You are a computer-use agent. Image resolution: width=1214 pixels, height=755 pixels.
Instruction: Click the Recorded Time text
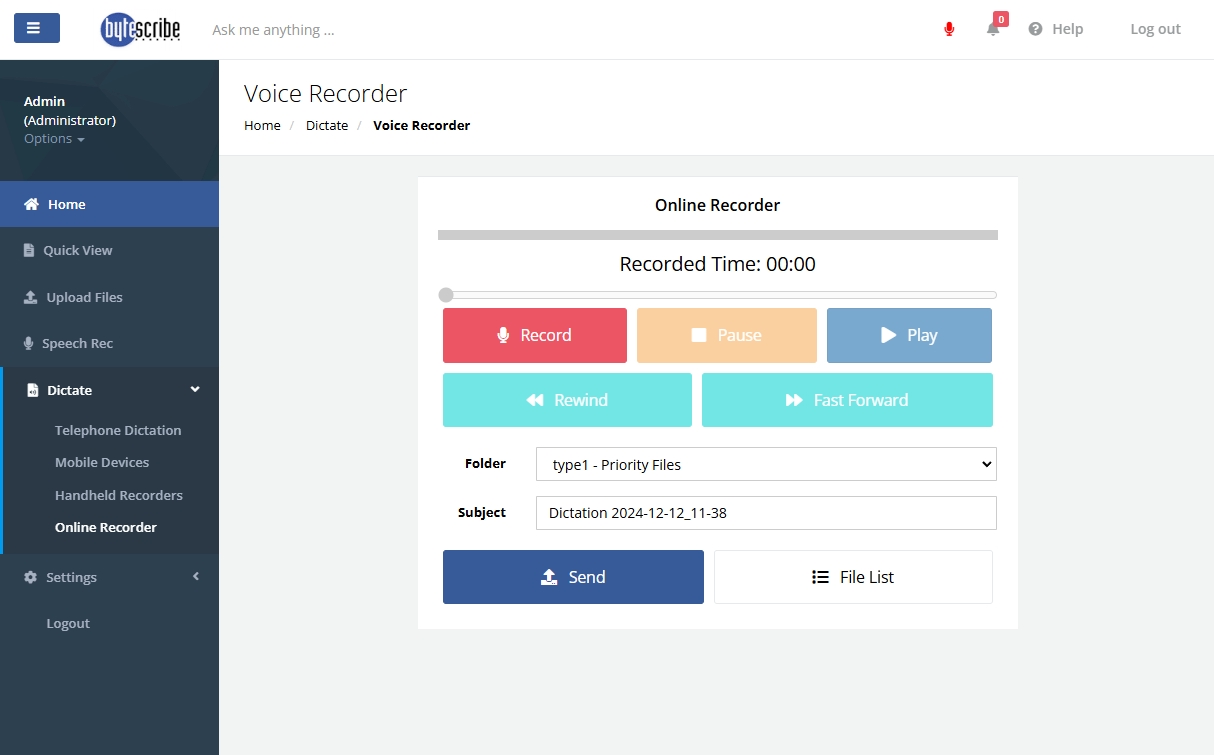tap(717, 264)
